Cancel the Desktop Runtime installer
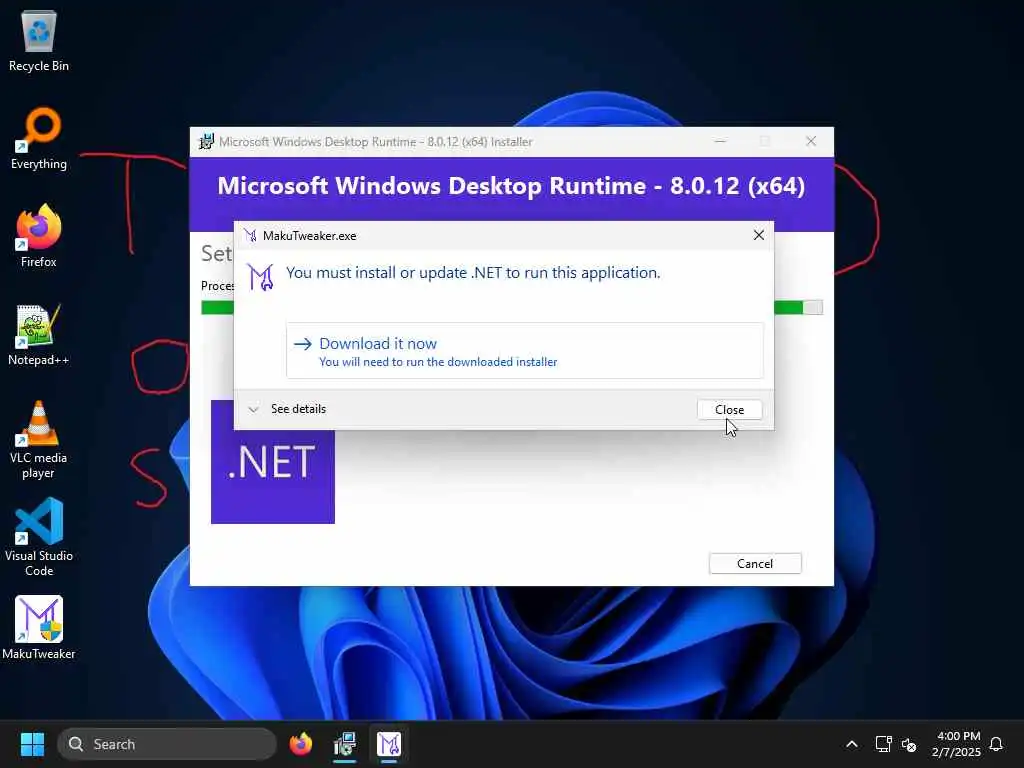 coord(755,564)
